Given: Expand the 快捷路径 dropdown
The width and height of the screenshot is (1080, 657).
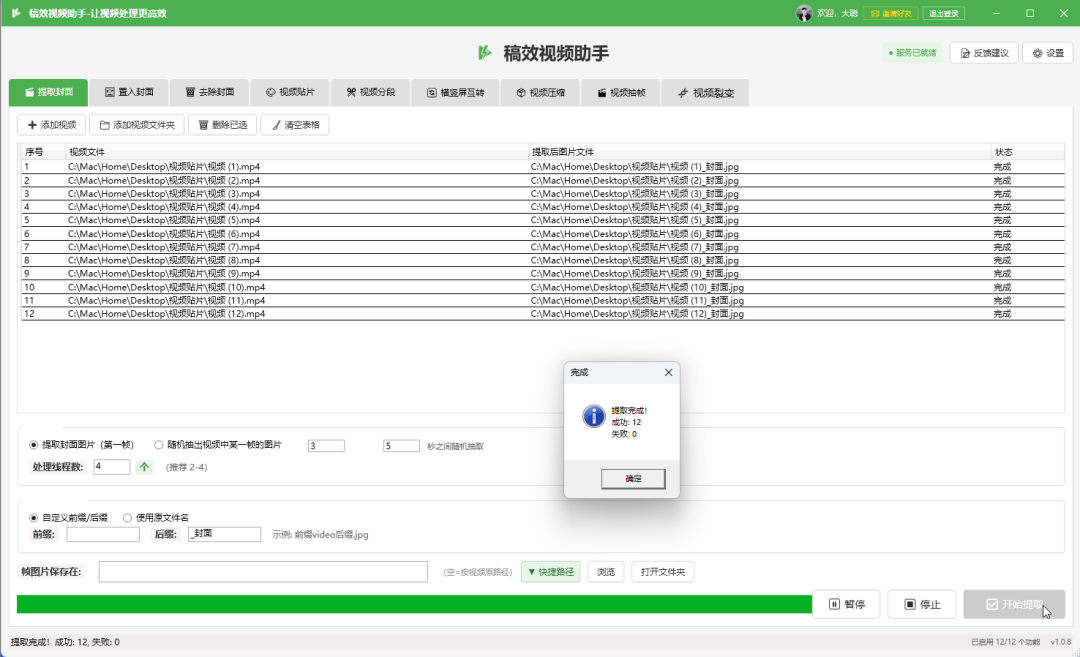Looking at the screenshot, I should (x=550, y=572).
